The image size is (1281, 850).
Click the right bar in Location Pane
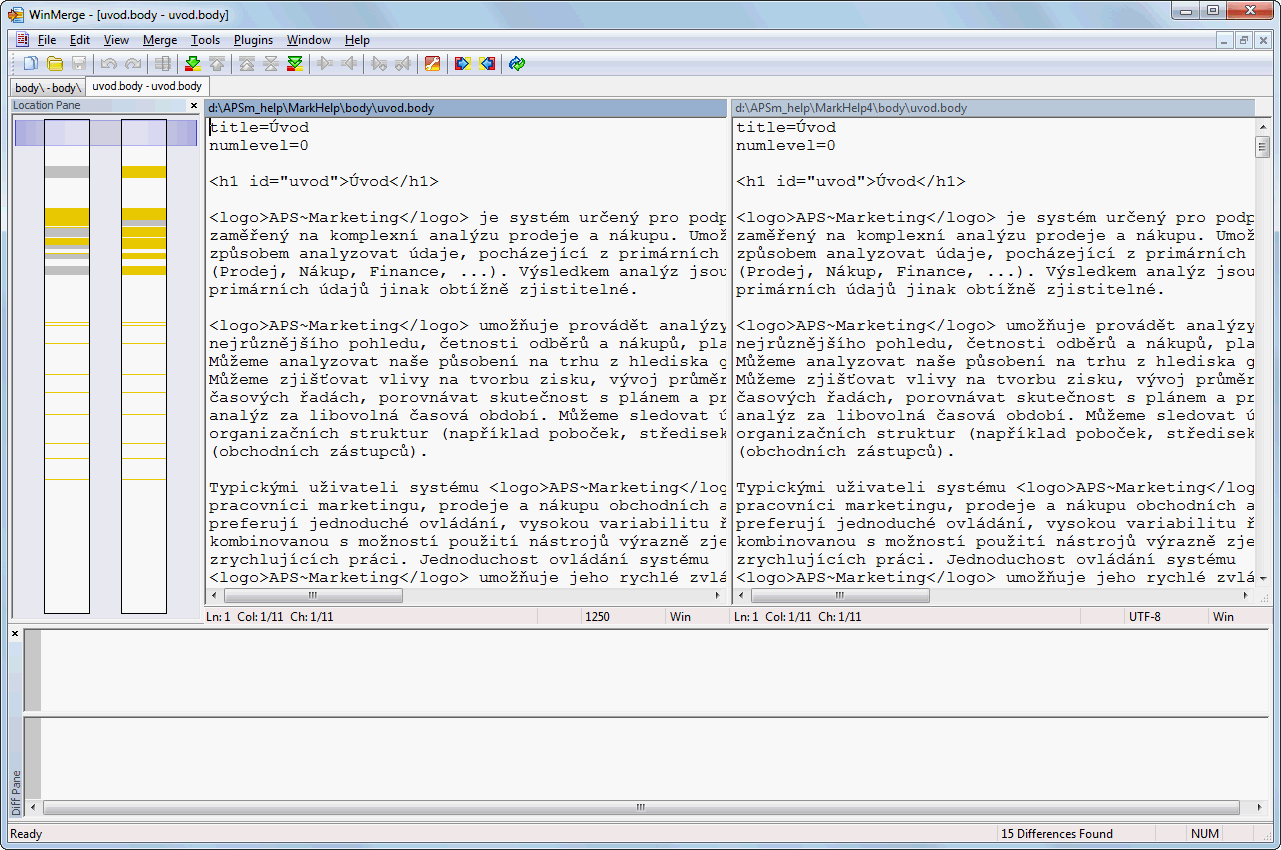point(143,366)
